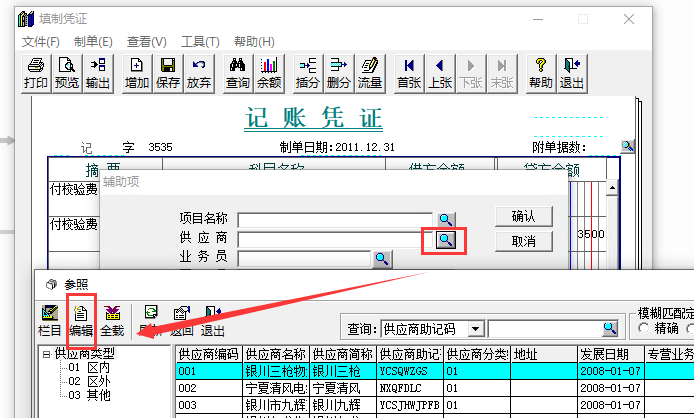694x418 pixels.
Task: Click the 增加 add voucher icon
Action: pos(137,72)
